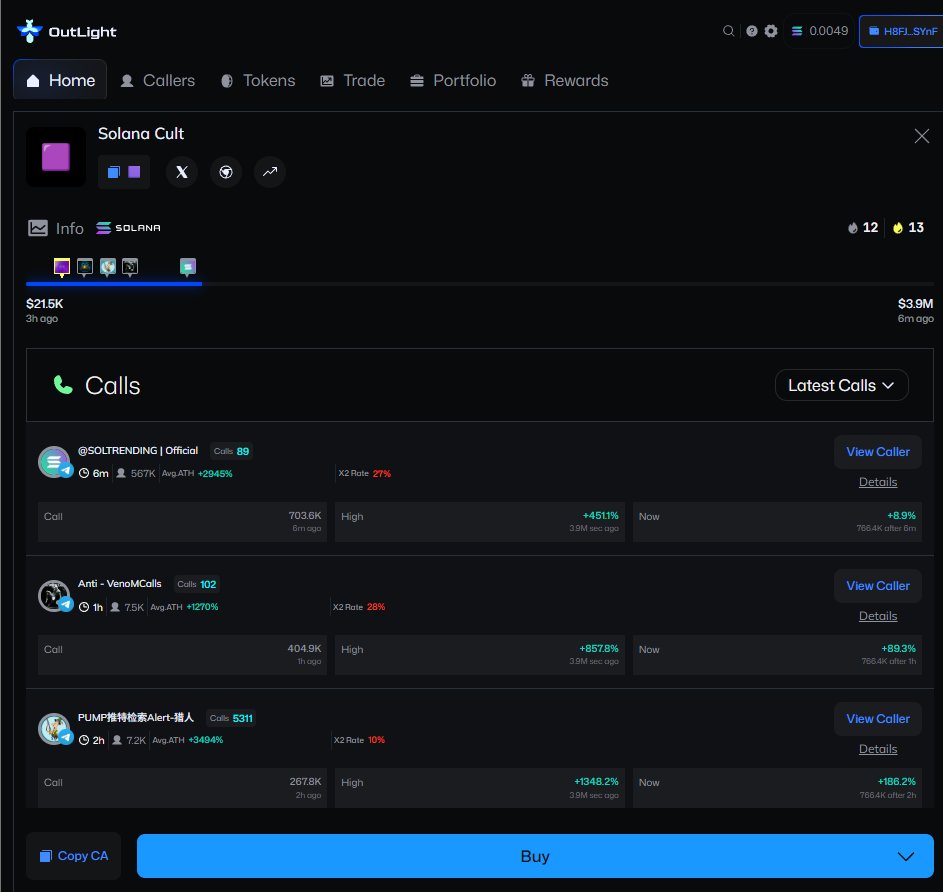This screenshot has height=892, width=943.
Task: Open PUMP Alert caller avatar
Action: [55, 728]
